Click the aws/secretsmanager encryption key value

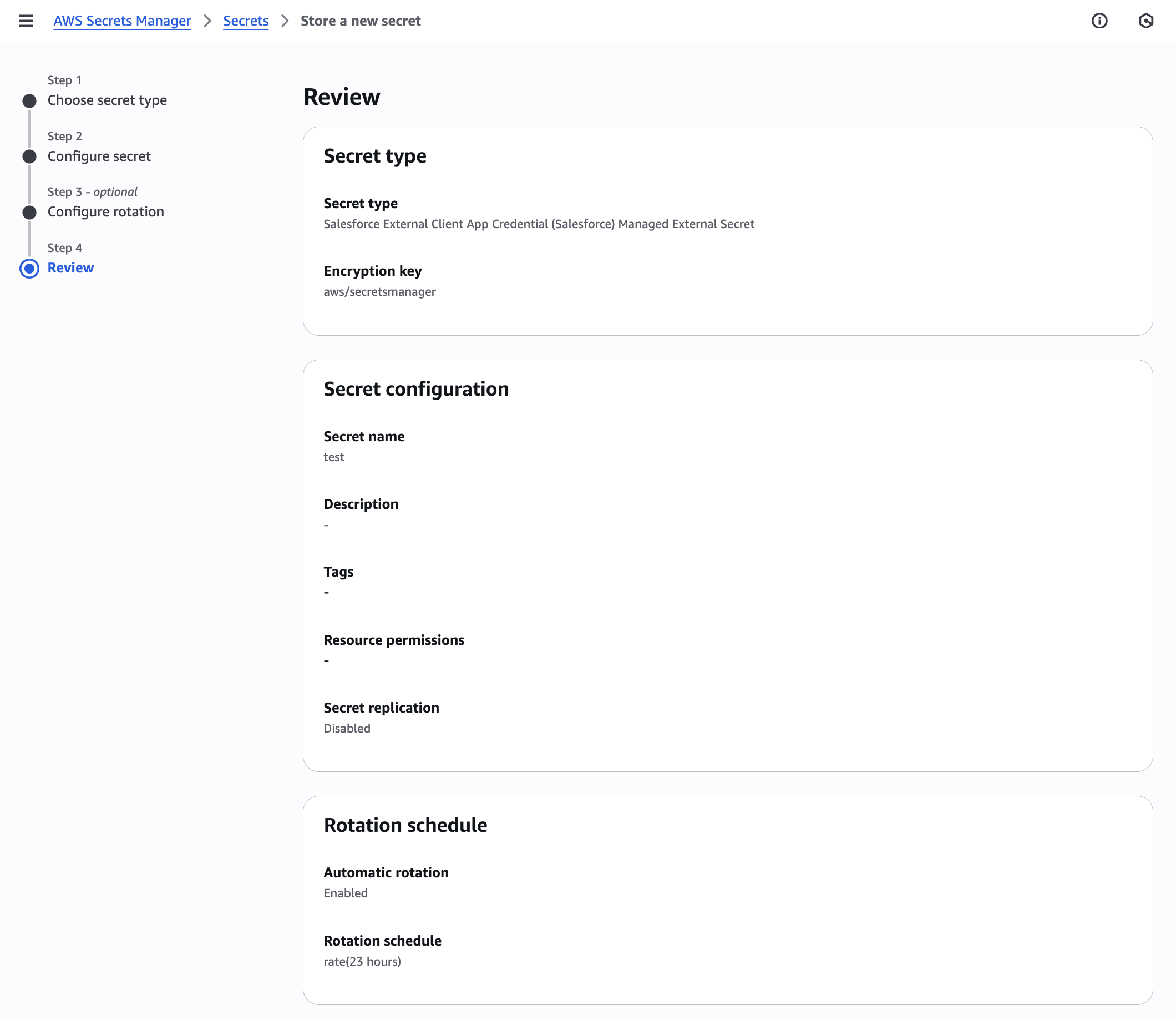coord(379,291)
